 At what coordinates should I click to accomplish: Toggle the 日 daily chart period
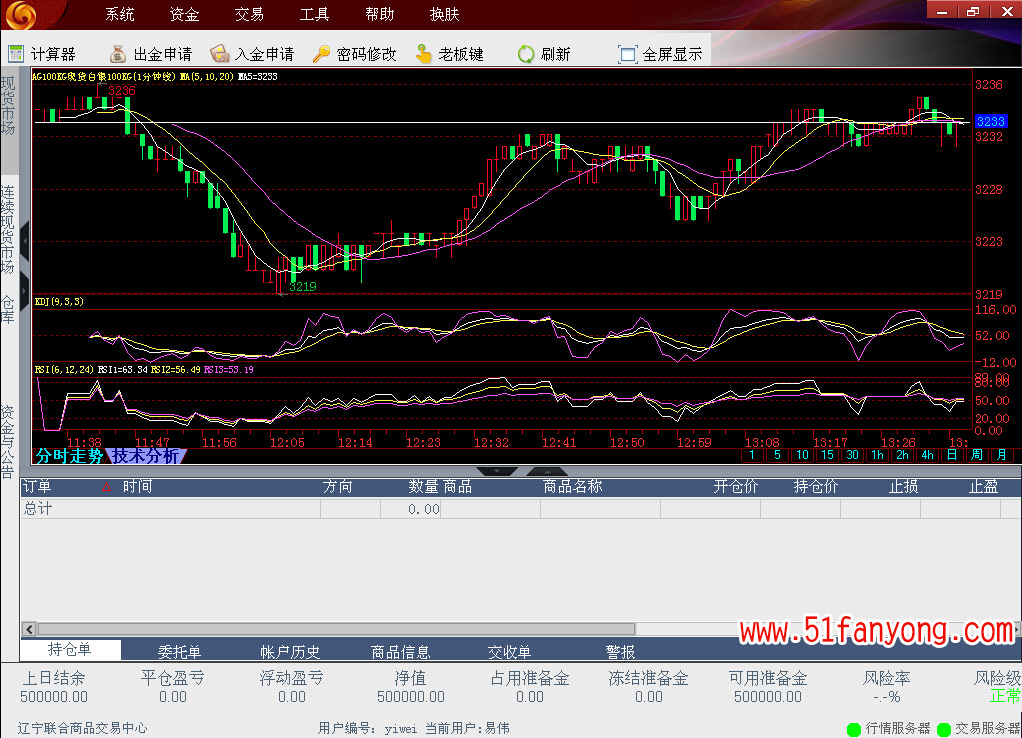pyautogui.click(x=951, y=455)
